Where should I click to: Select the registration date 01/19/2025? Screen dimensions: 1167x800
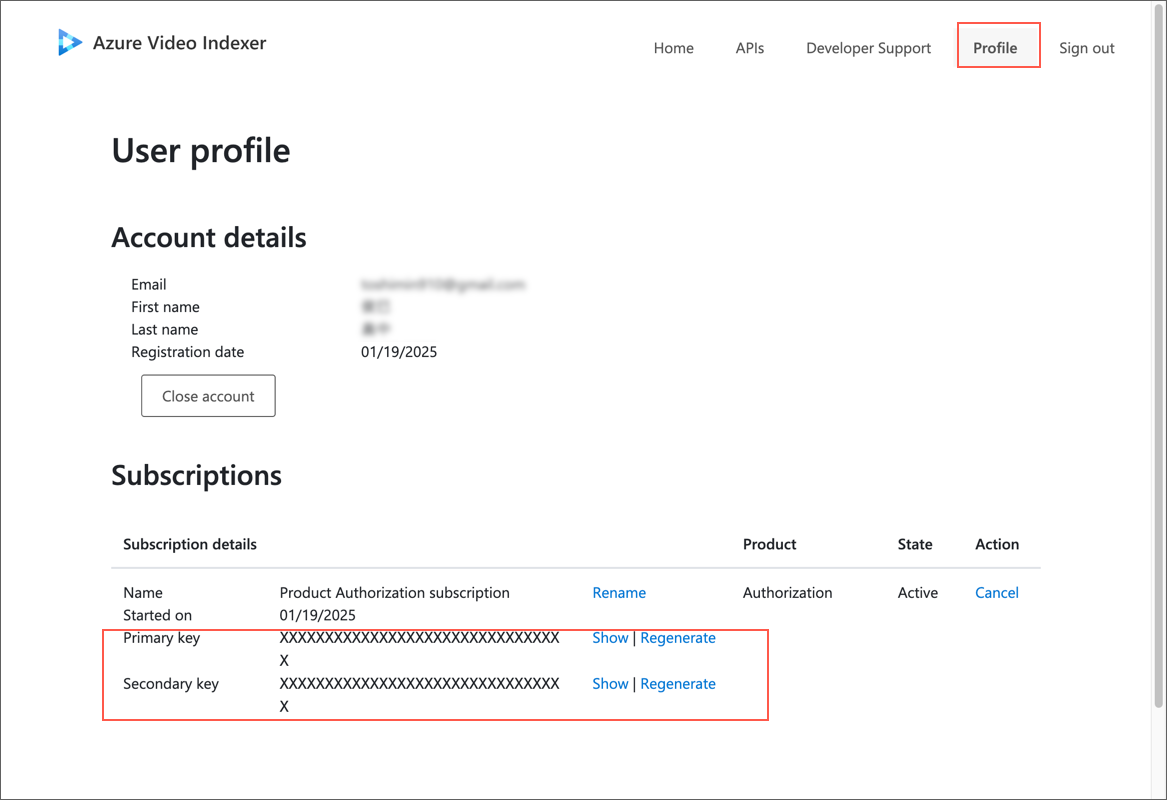tap(399, 352)
